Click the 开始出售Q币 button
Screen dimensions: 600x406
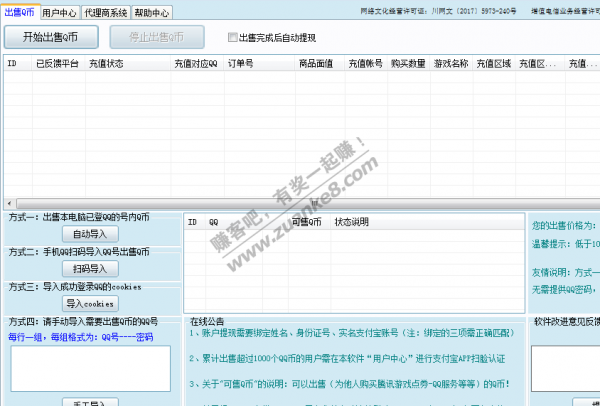(x=51, y=37)
